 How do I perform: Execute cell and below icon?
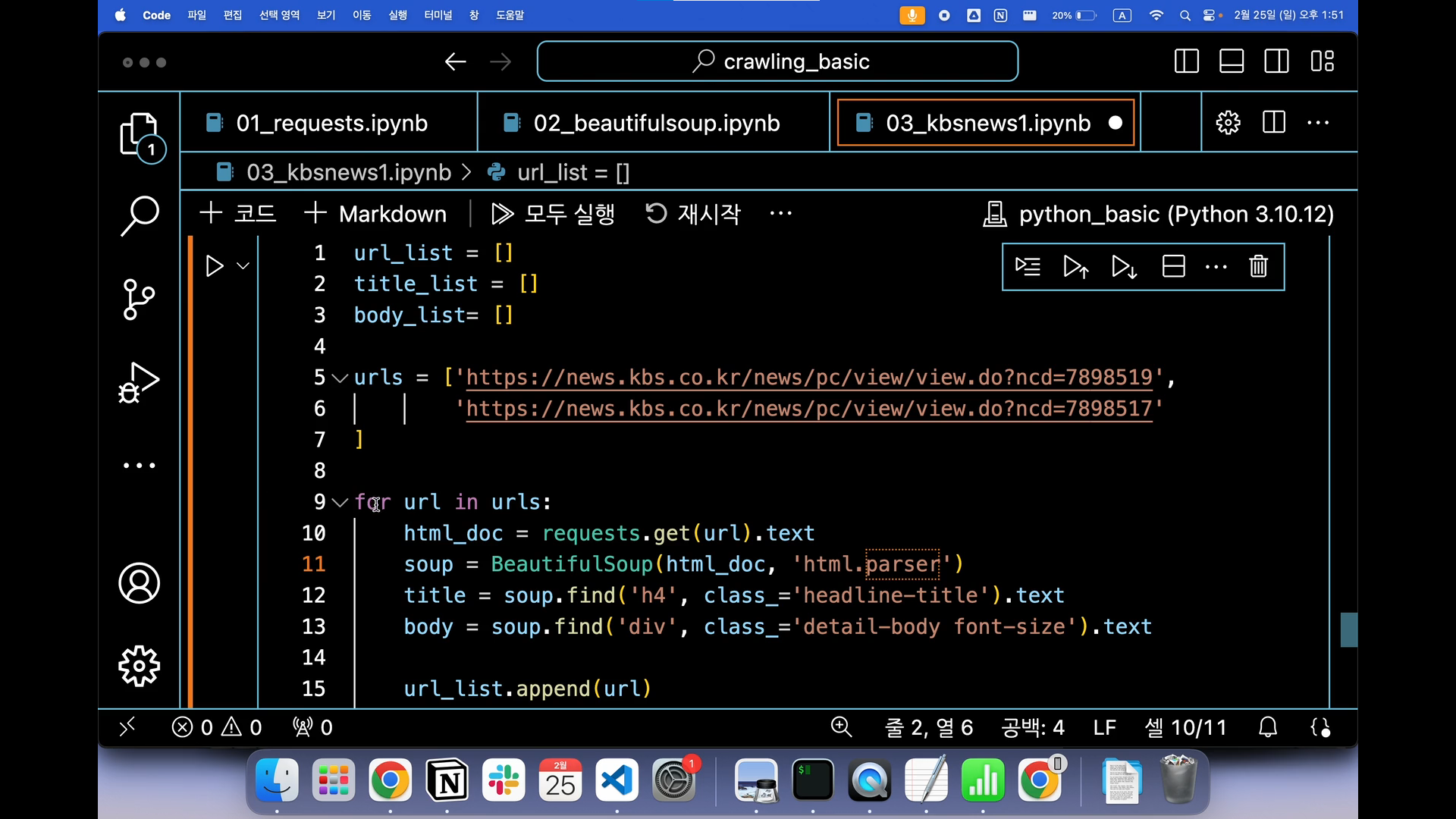pos(1124,266)
